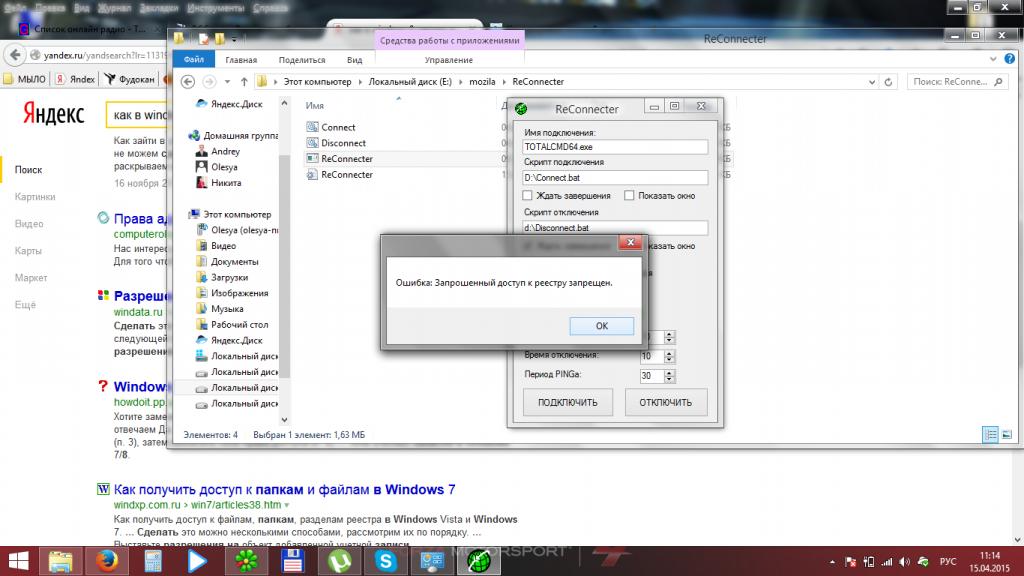Enable the Ждать завершения checkbox under connect script

pyautogui.click(x=529, y=196)
